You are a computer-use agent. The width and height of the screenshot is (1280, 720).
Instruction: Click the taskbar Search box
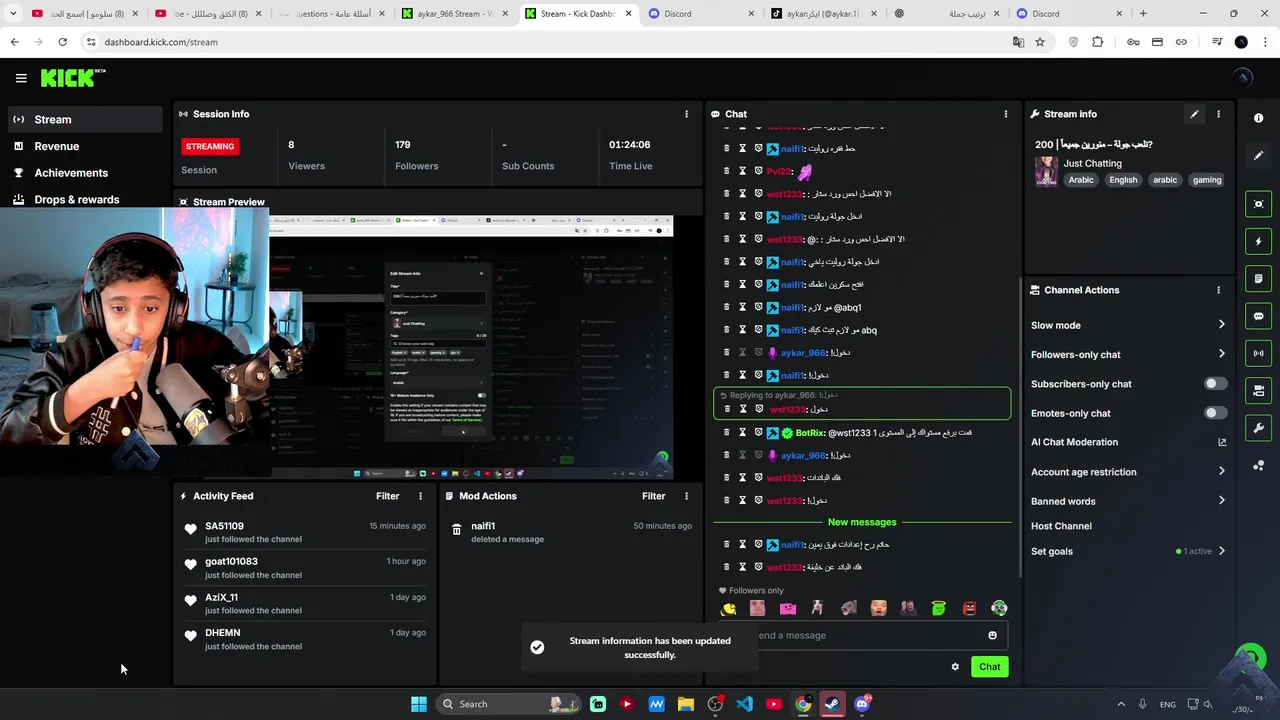[x=508, y=704]
